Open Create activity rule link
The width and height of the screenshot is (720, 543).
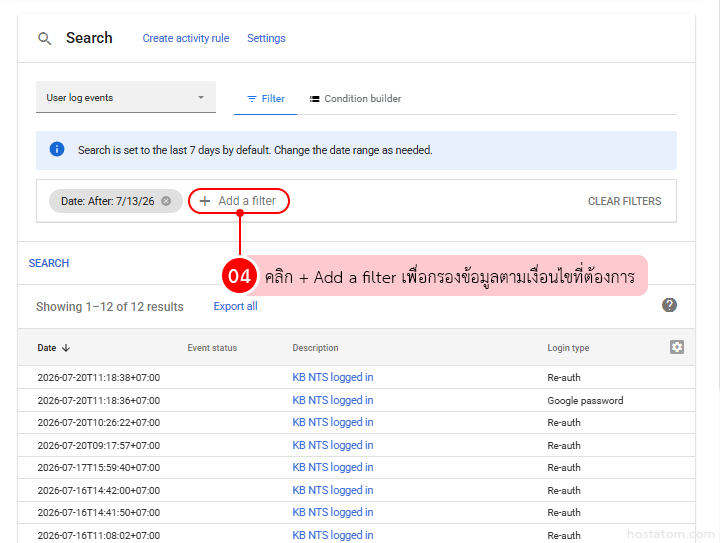[186, 38]
